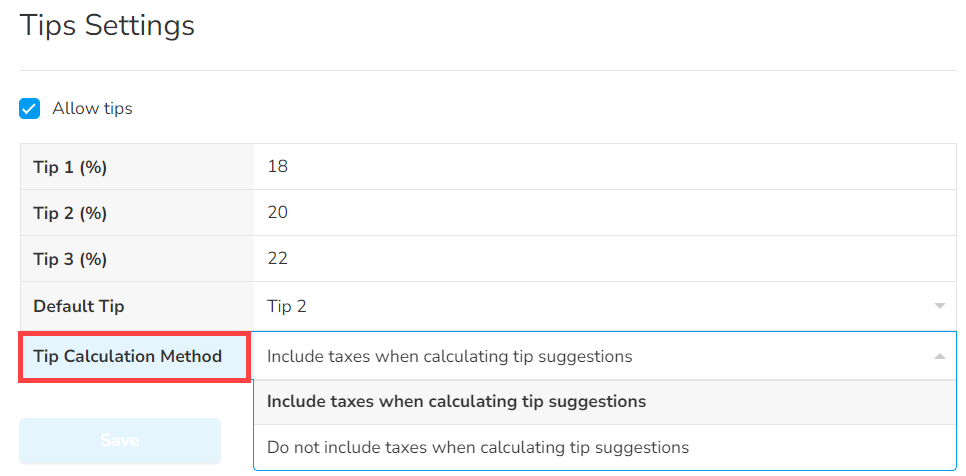Choose Do not include taxes option
Viewport: 966px width, 476px height.
pos(478,447)
